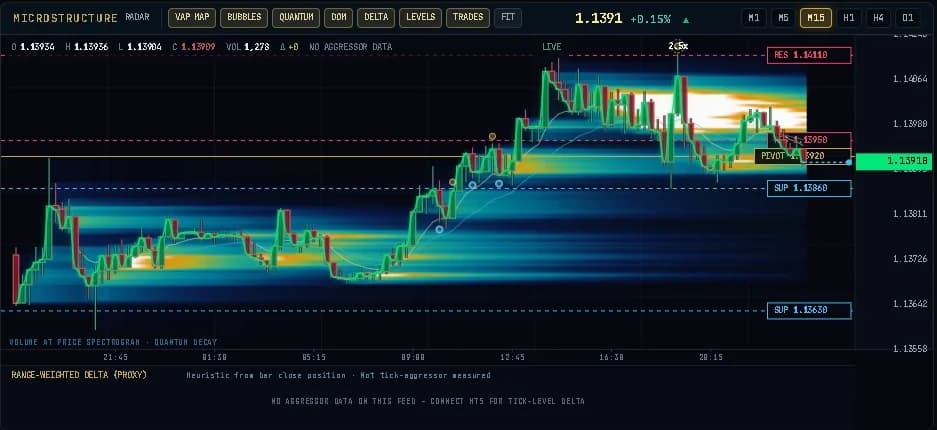Toggle the TRADES overlay
Viewport: 937px width, 430px height.
(468, 18)
